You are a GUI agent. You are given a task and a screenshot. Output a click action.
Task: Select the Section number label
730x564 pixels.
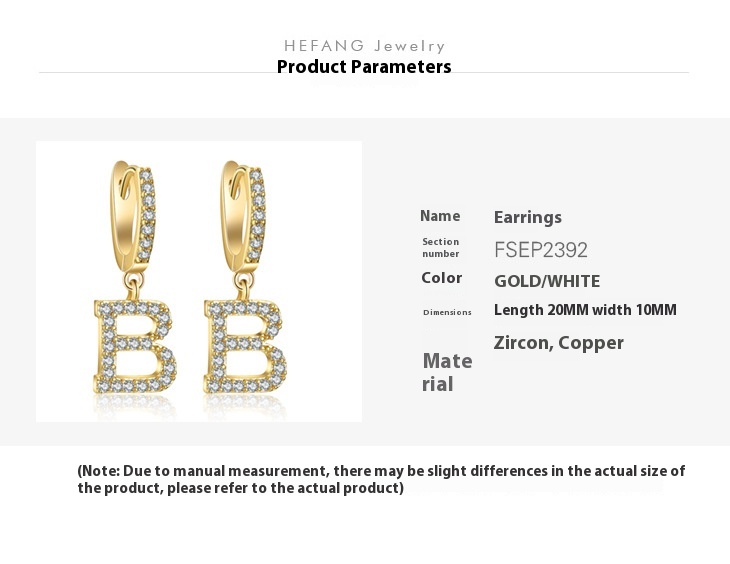(x=440, y=248)
